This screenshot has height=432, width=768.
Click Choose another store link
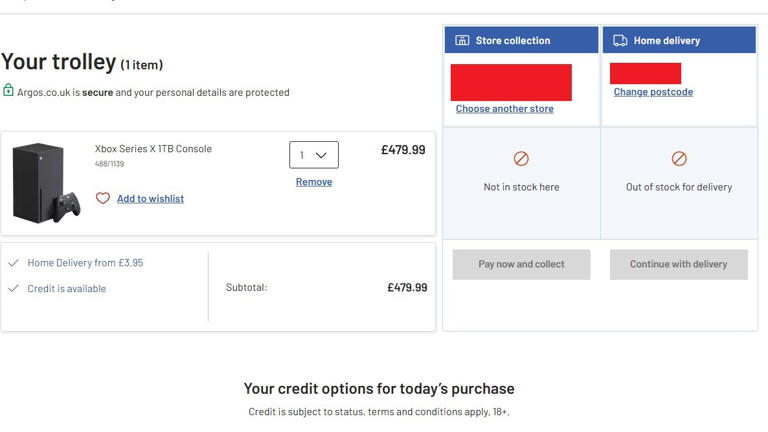(x=504, y=109)
